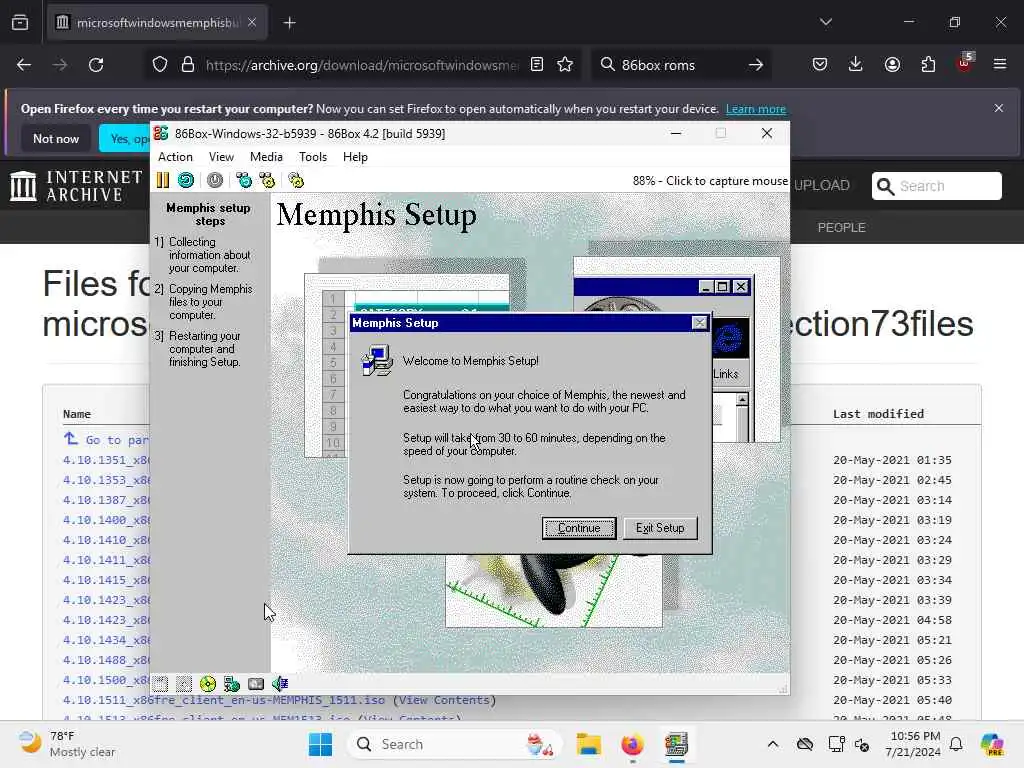Close the microsoftwindowsmemphis tab
The width and height of the screenshot is (1024, 768).
pos(252,23)
